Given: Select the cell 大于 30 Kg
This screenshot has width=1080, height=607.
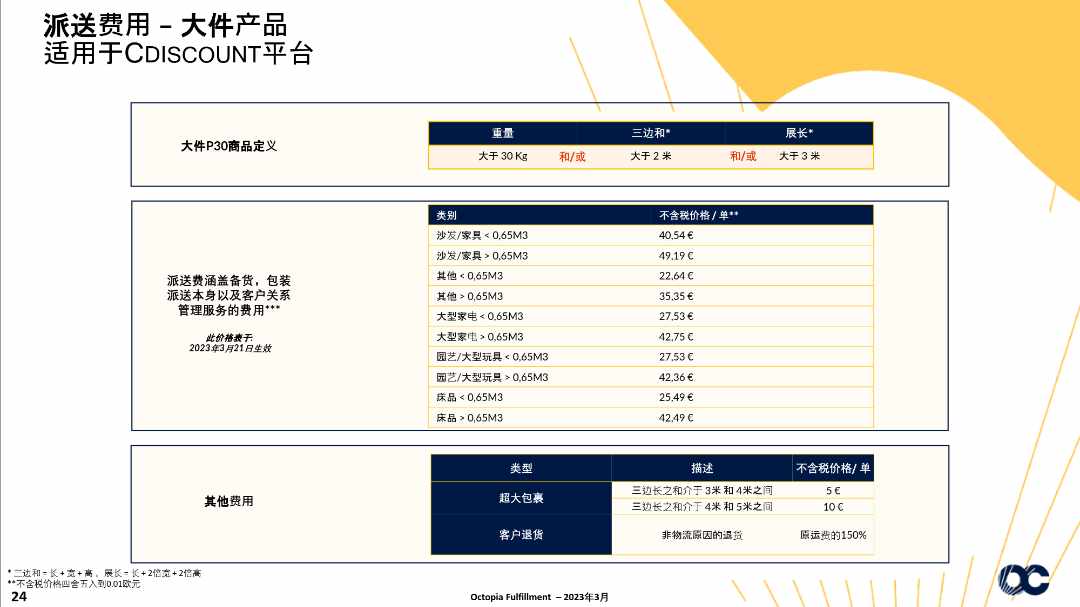Looking at the screenshot, I should click(x=503, y=156).
